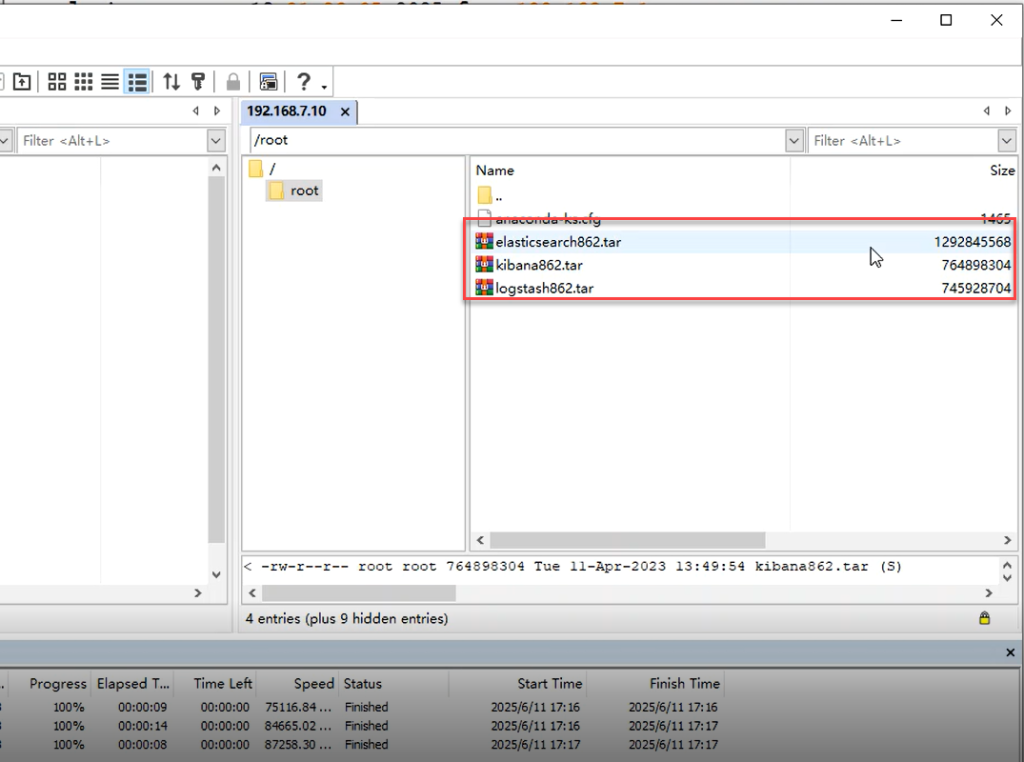Select the root folder in tree
This screenshot has height=762, width=1024.
click(304, 190)
